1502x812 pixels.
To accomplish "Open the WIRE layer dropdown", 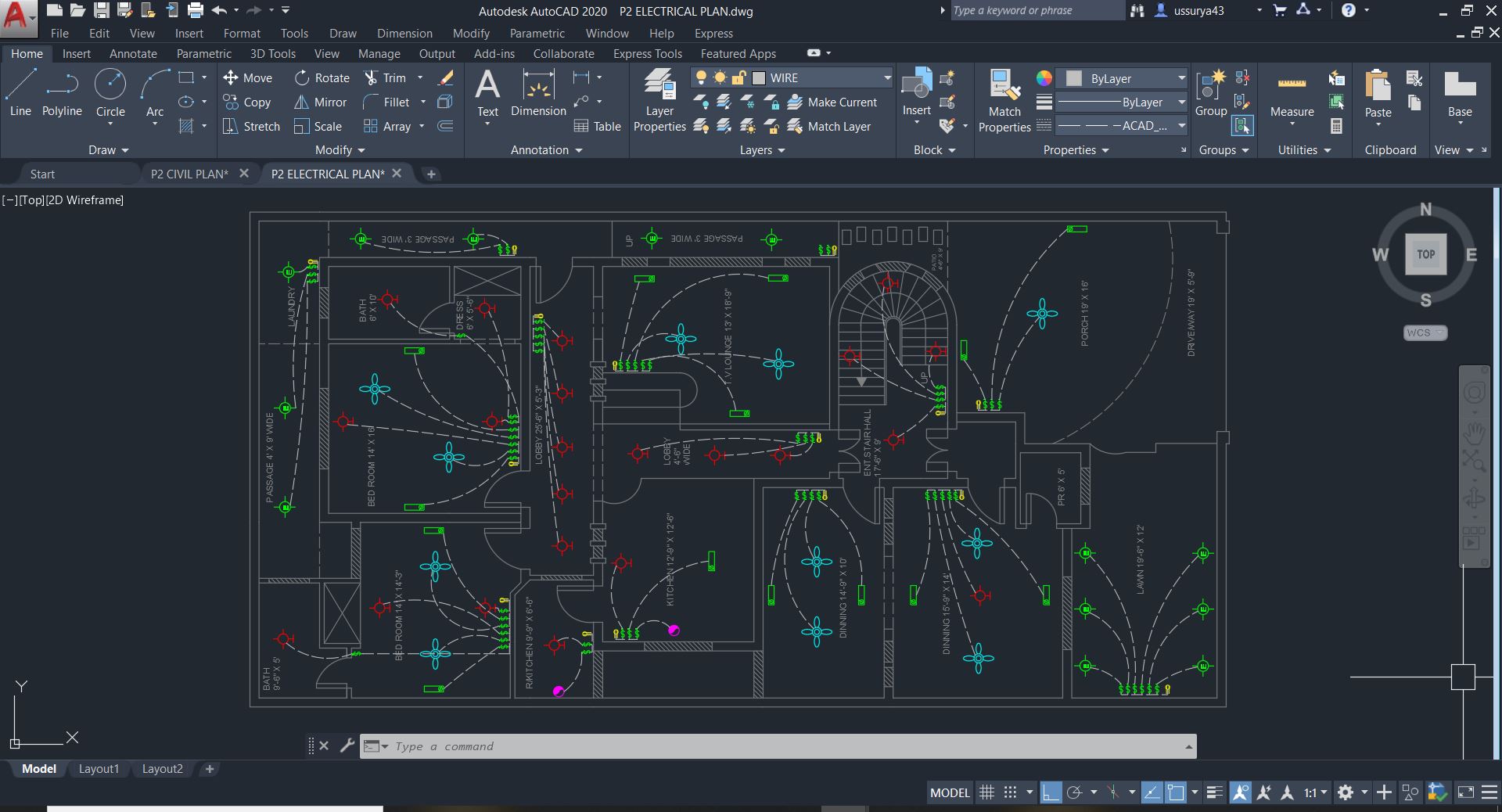I will tap(887, 77).
